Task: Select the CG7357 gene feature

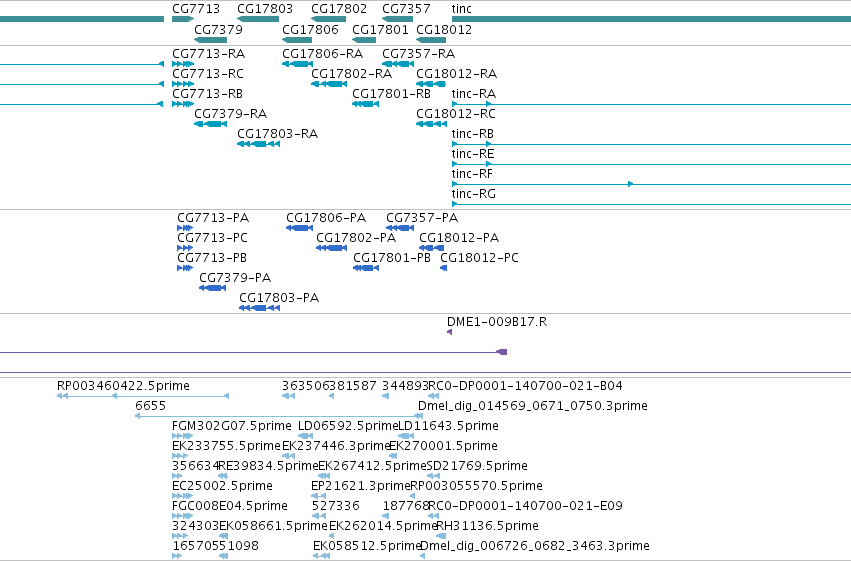Action: [x=397, y=19]
